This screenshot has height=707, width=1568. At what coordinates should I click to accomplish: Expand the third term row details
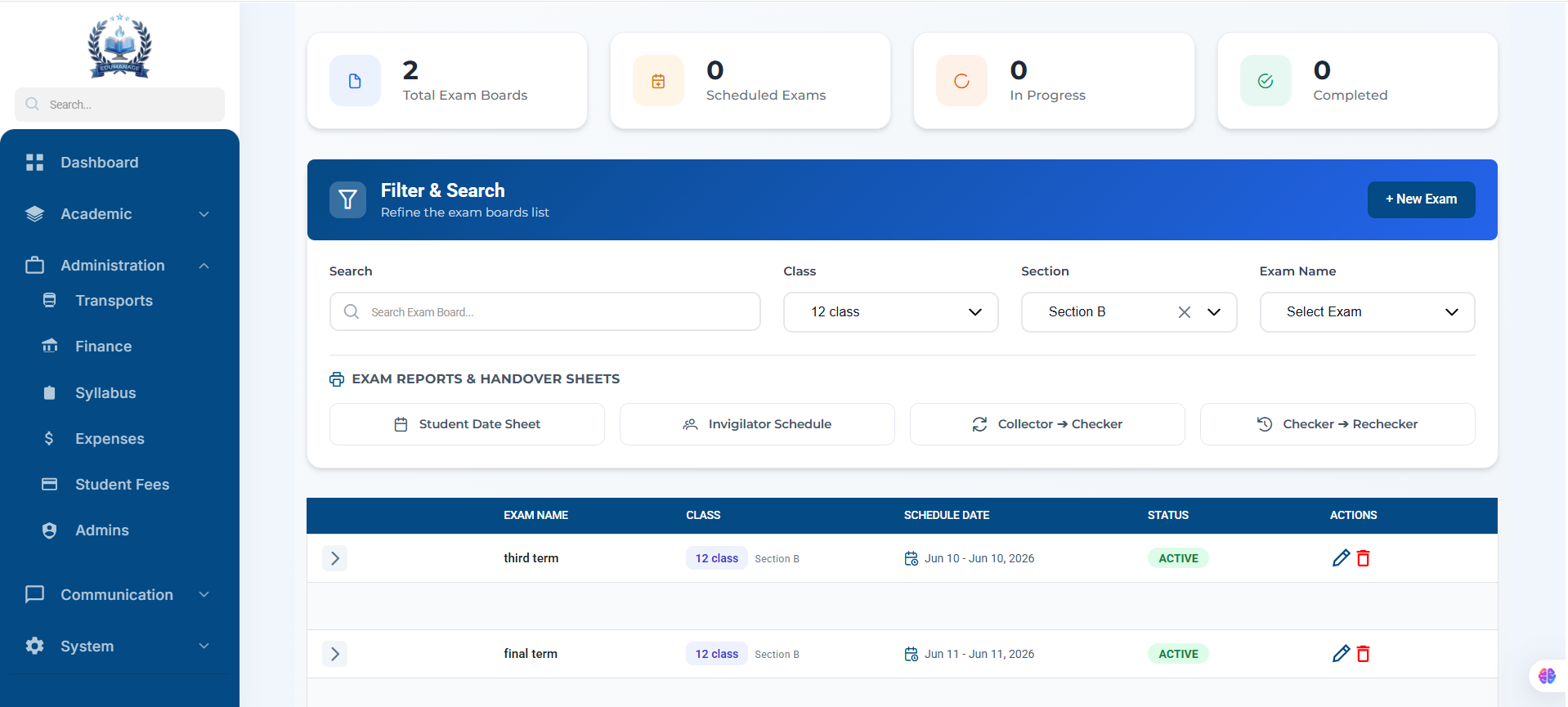[x=334, y=558]
